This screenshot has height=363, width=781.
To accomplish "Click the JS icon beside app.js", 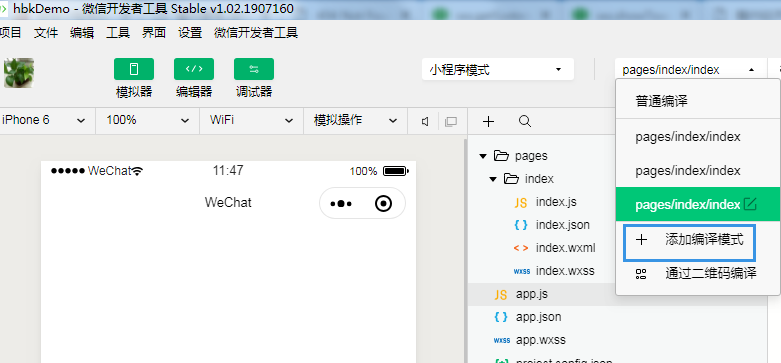I will 501,295.
